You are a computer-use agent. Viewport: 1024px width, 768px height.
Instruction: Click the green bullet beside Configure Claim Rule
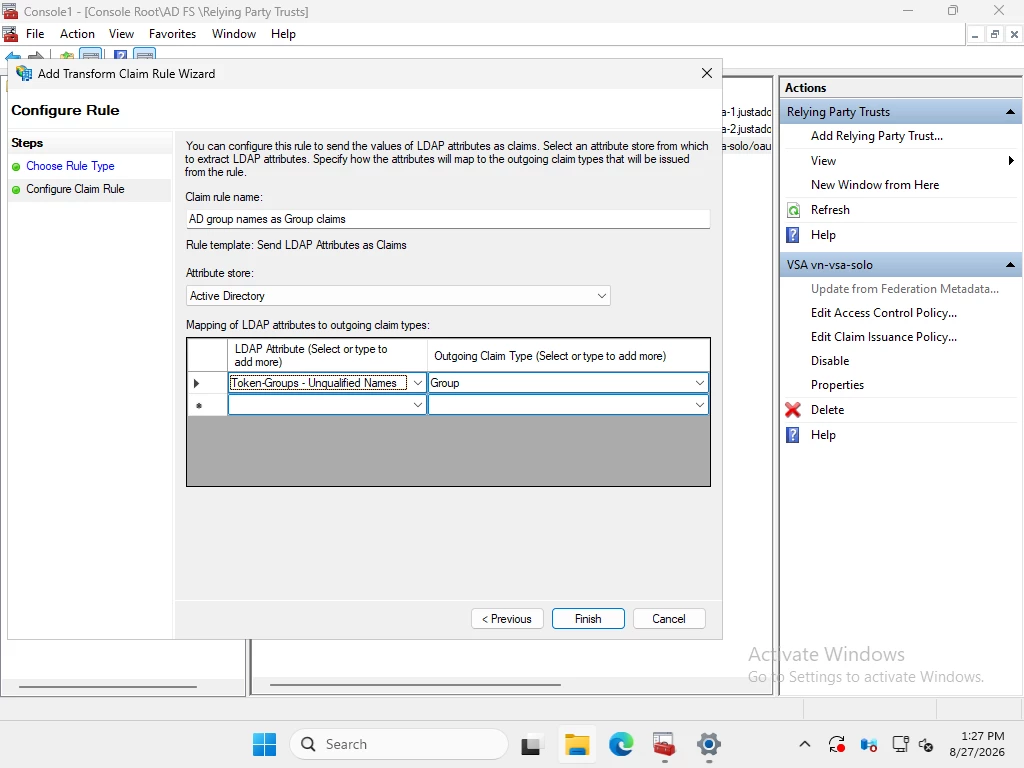click(16, 189)
